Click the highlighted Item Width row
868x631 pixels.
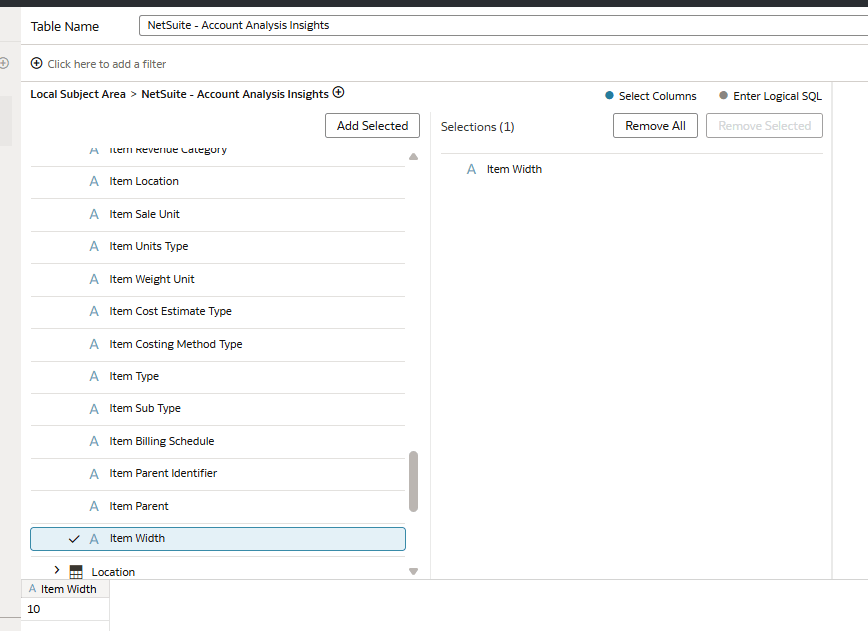coord(218,539)
